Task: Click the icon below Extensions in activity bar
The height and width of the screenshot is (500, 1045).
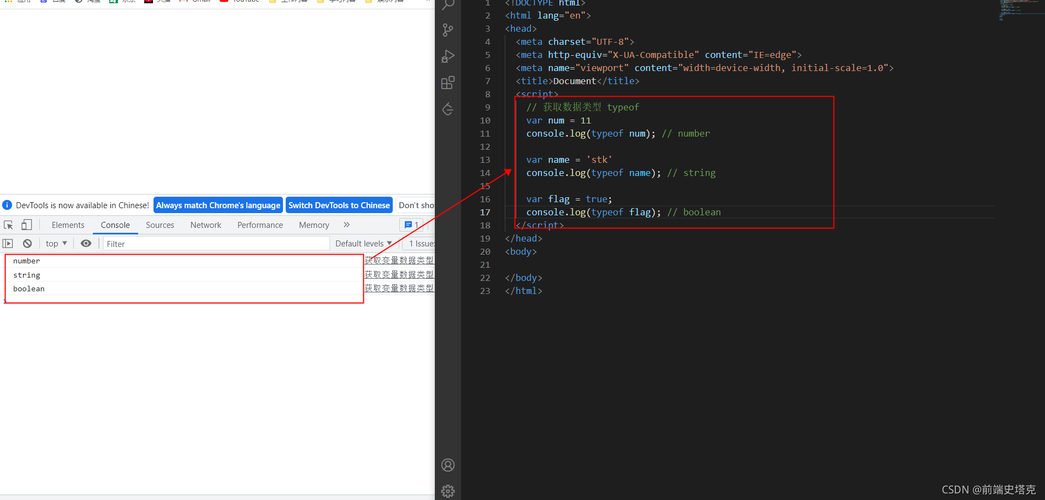Action: pyautogui.click(x=448, y=109)
